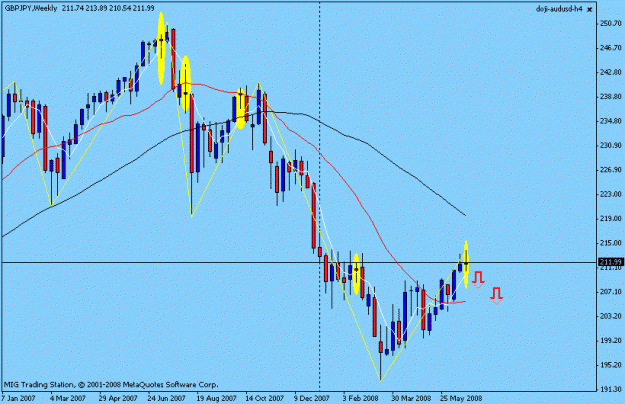The width and height of the screenshot is (625, 404).
Task: Click the 9 Dec 2007 date label
Action: click(312, 398)
